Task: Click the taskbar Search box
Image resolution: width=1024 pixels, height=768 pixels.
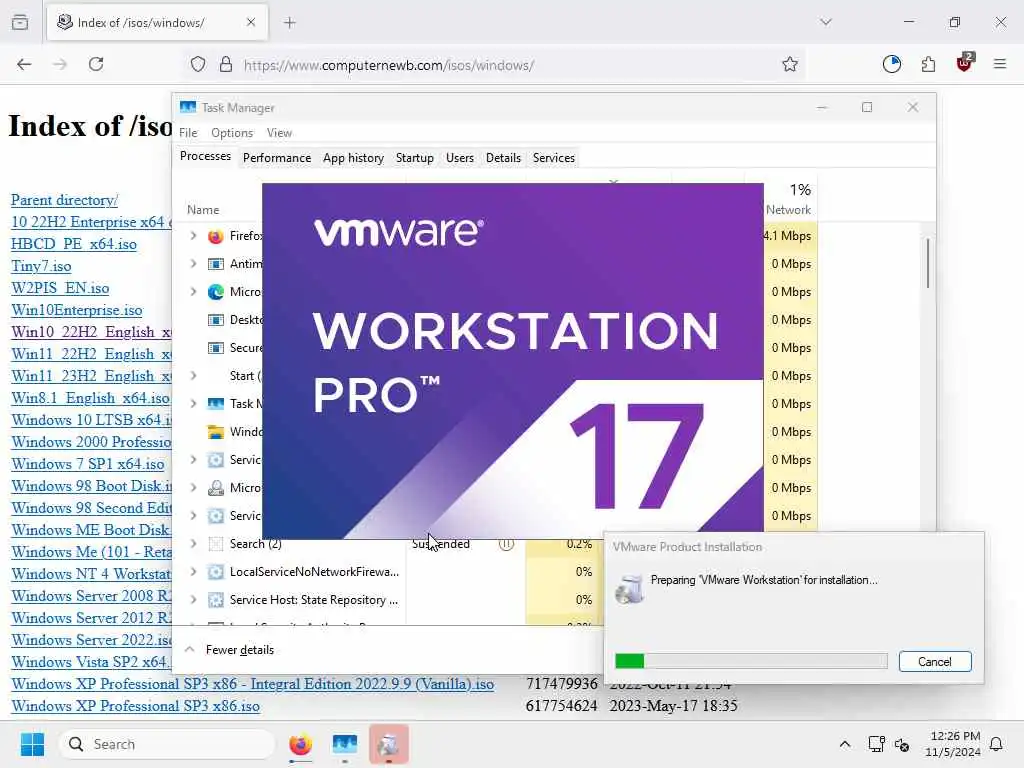Action: [167, 744]
